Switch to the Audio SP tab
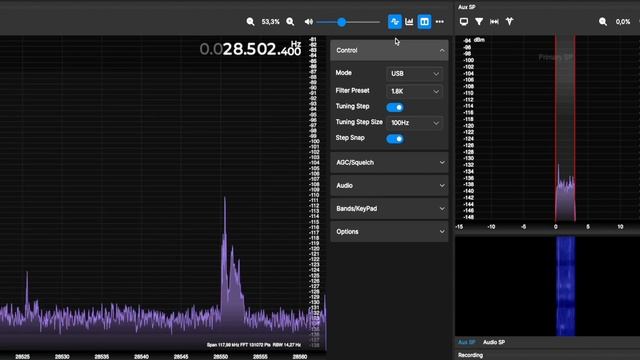 494,342
